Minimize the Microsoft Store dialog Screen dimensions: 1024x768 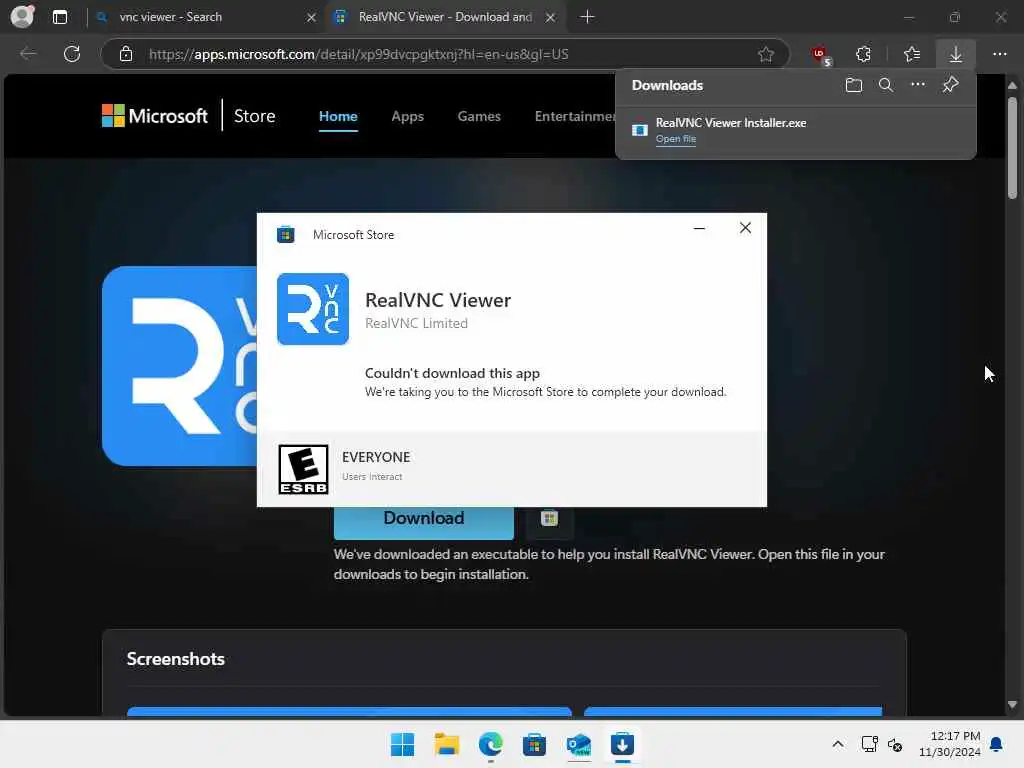point(699,228)
